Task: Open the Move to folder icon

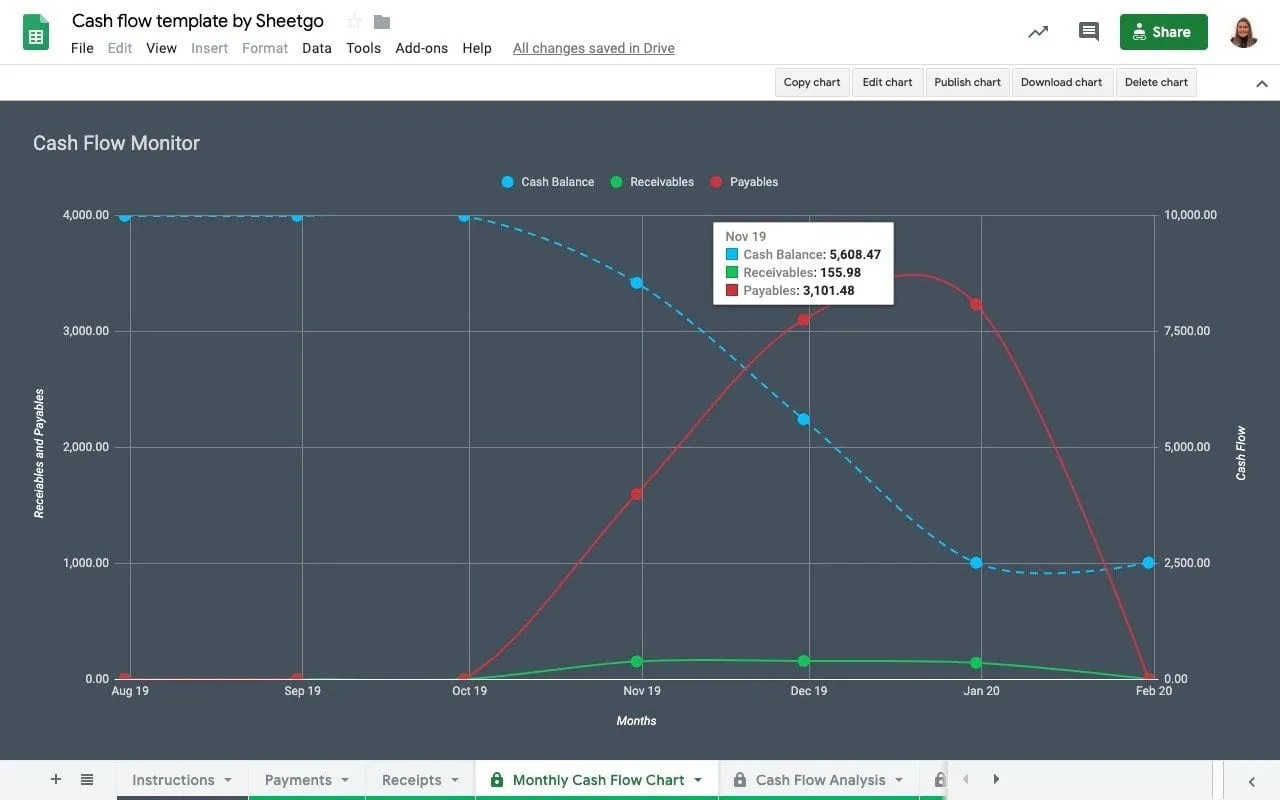Action: [x=381, y=20]
